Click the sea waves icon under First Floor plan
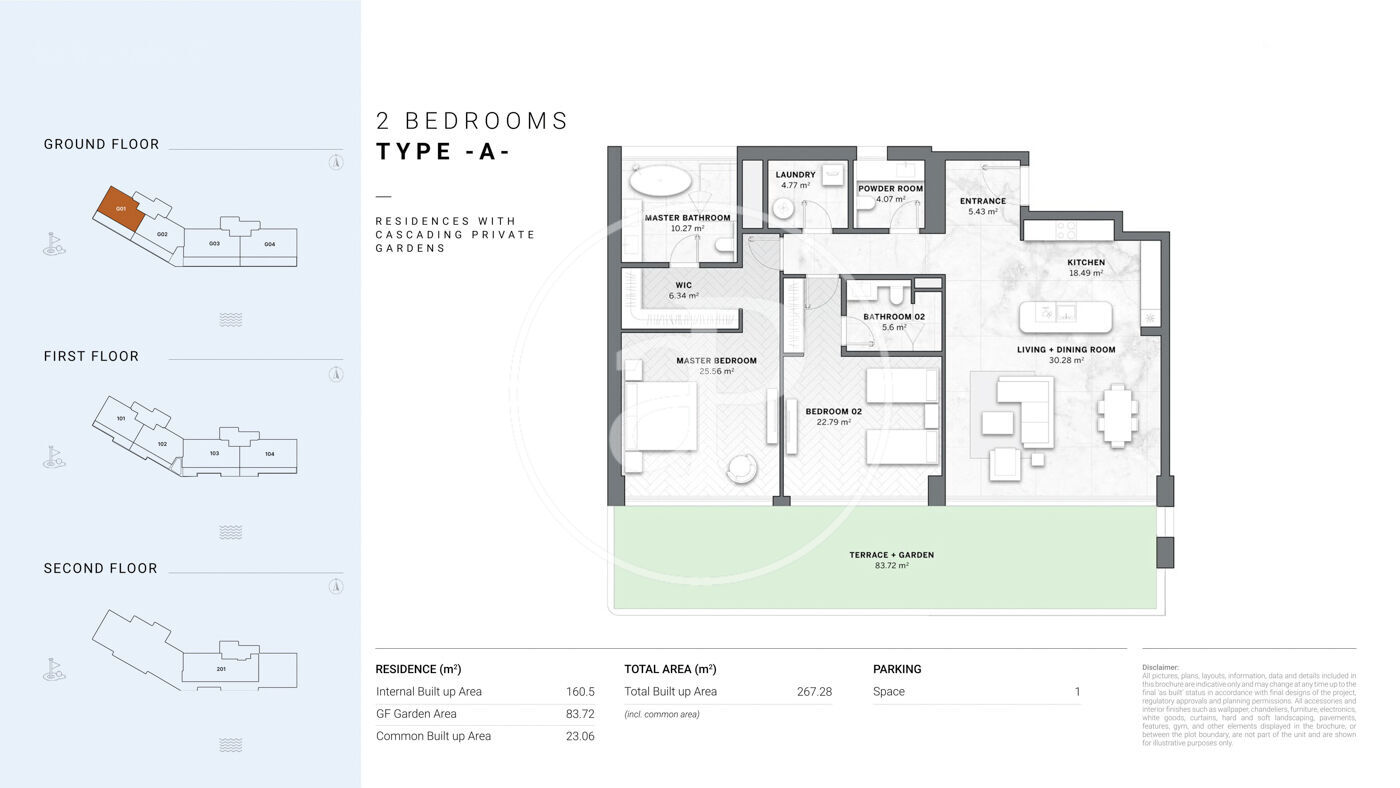1400x788 pixels. [x=231, y=532]
